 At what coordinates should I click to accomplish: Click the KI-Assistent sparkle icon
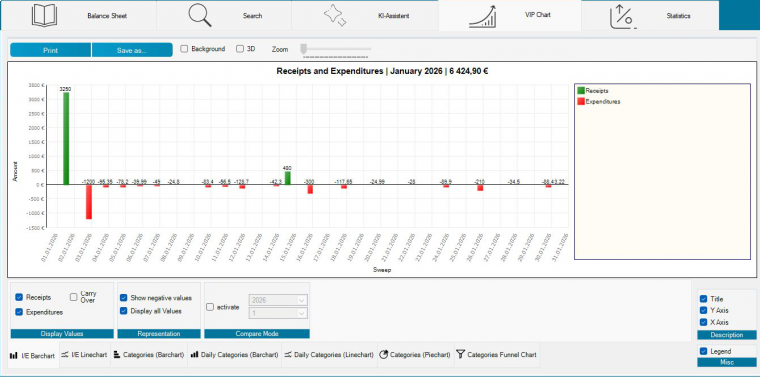pos(335,15)
